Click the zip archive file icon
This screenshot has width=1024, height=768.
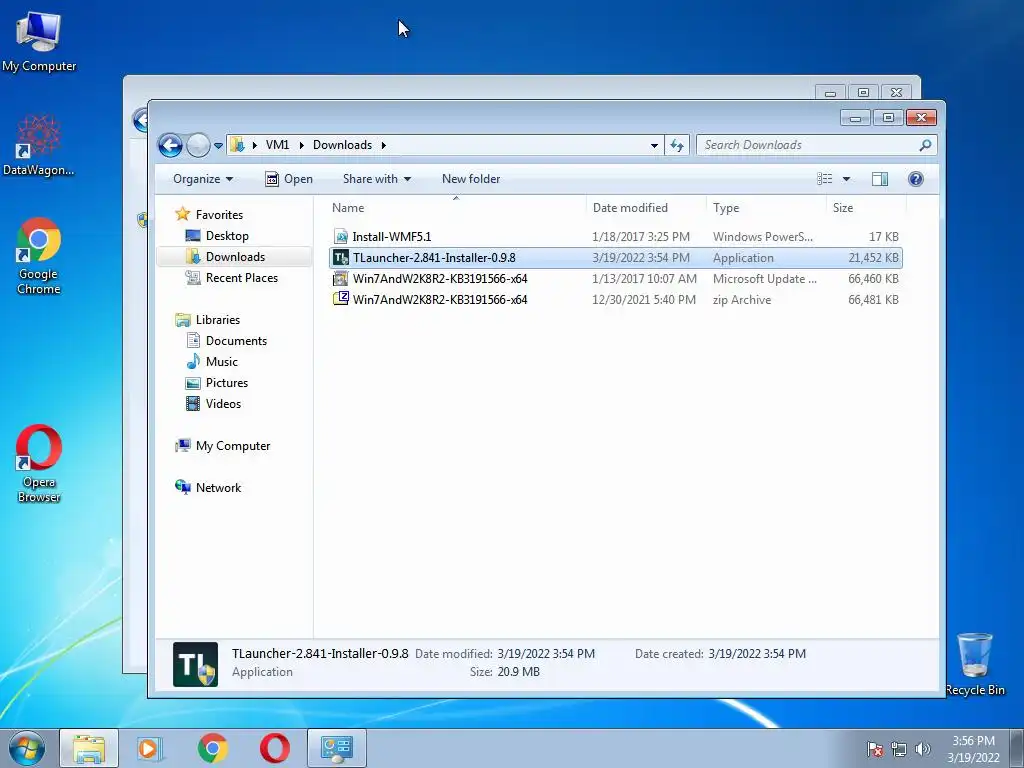(x=340, y=299)
